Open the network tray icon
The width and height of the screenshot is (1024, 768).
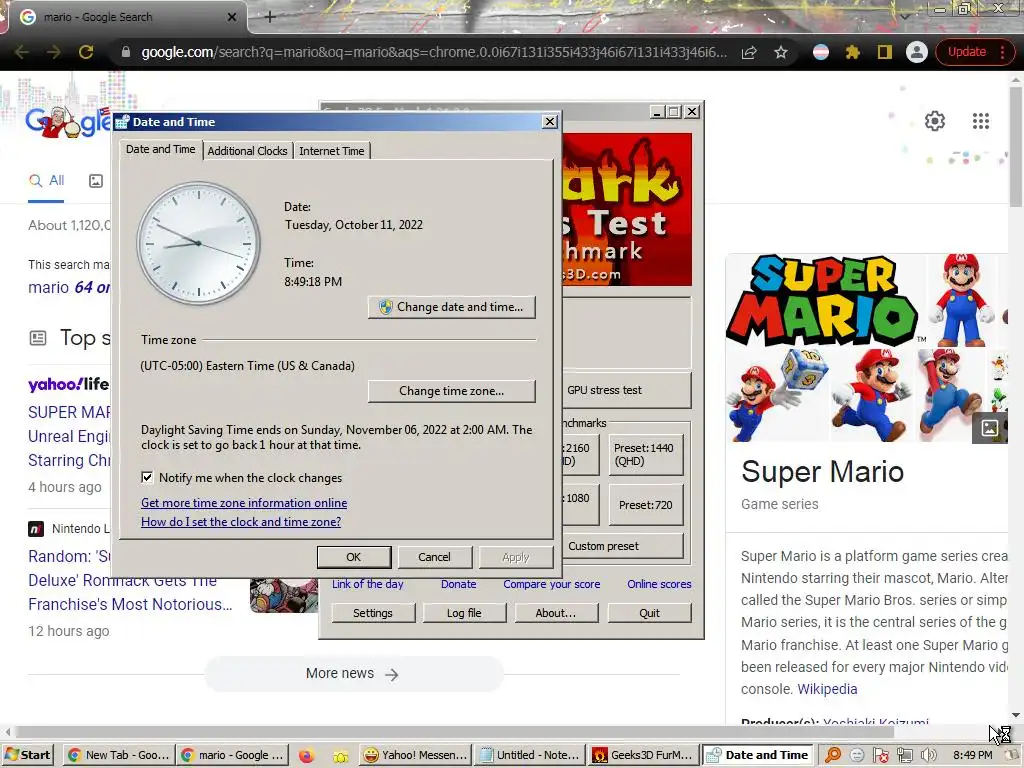point(904,755)
